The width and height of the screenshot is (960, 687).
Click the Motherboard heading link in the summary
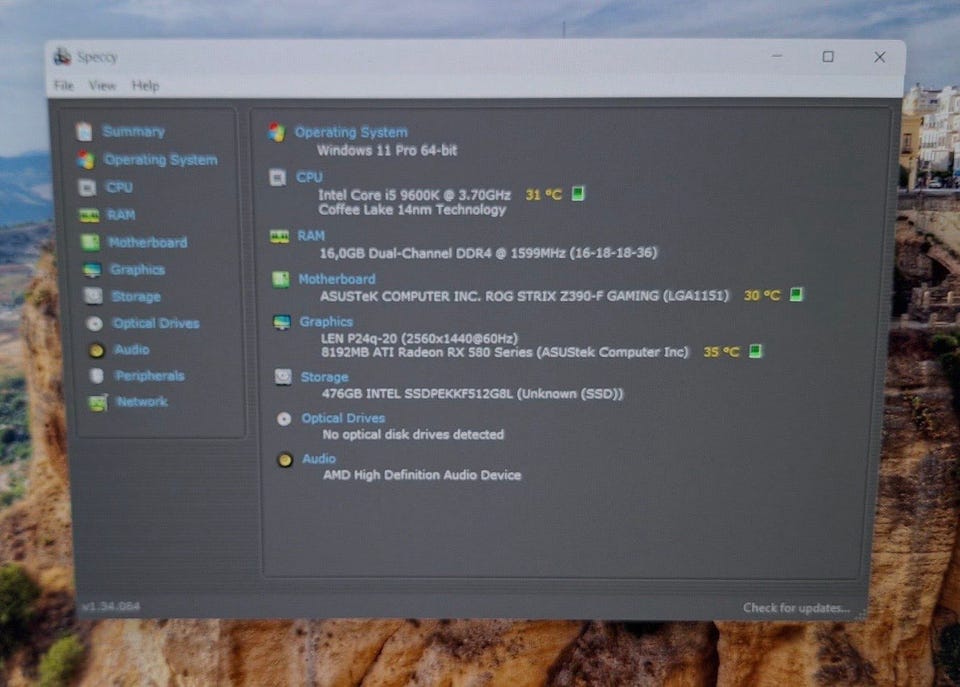pyautogui.click(x=337, y=279)
